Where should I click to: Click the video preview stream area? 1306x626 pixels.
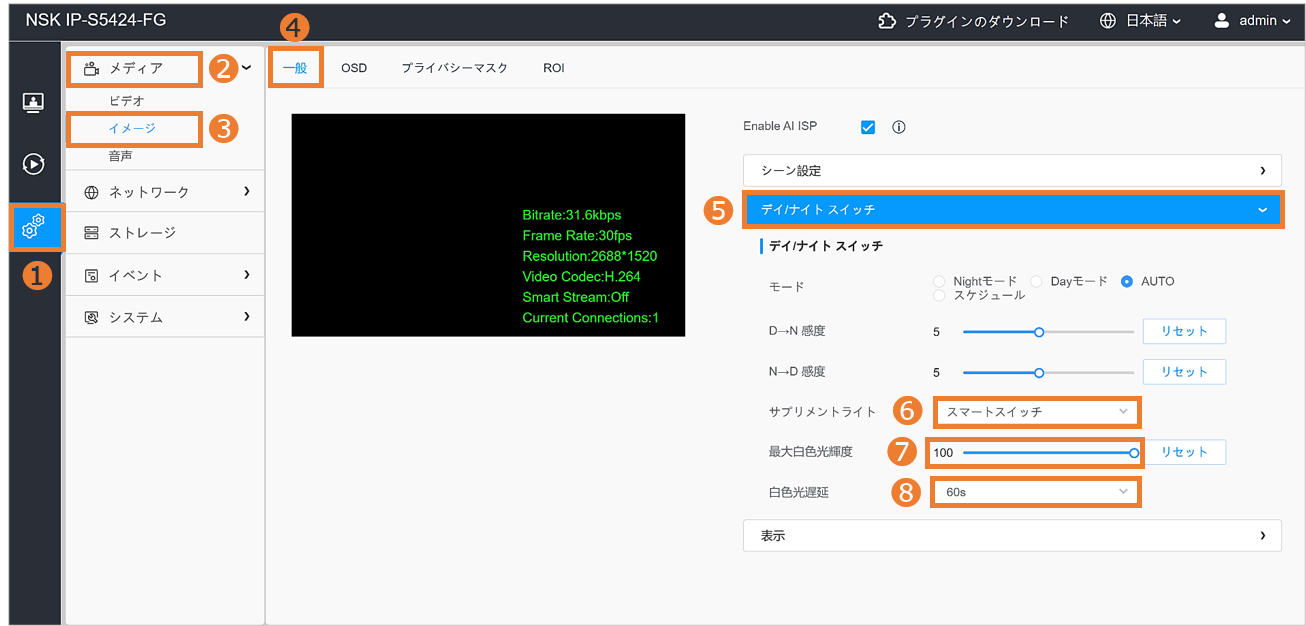[x=488, y=225]
